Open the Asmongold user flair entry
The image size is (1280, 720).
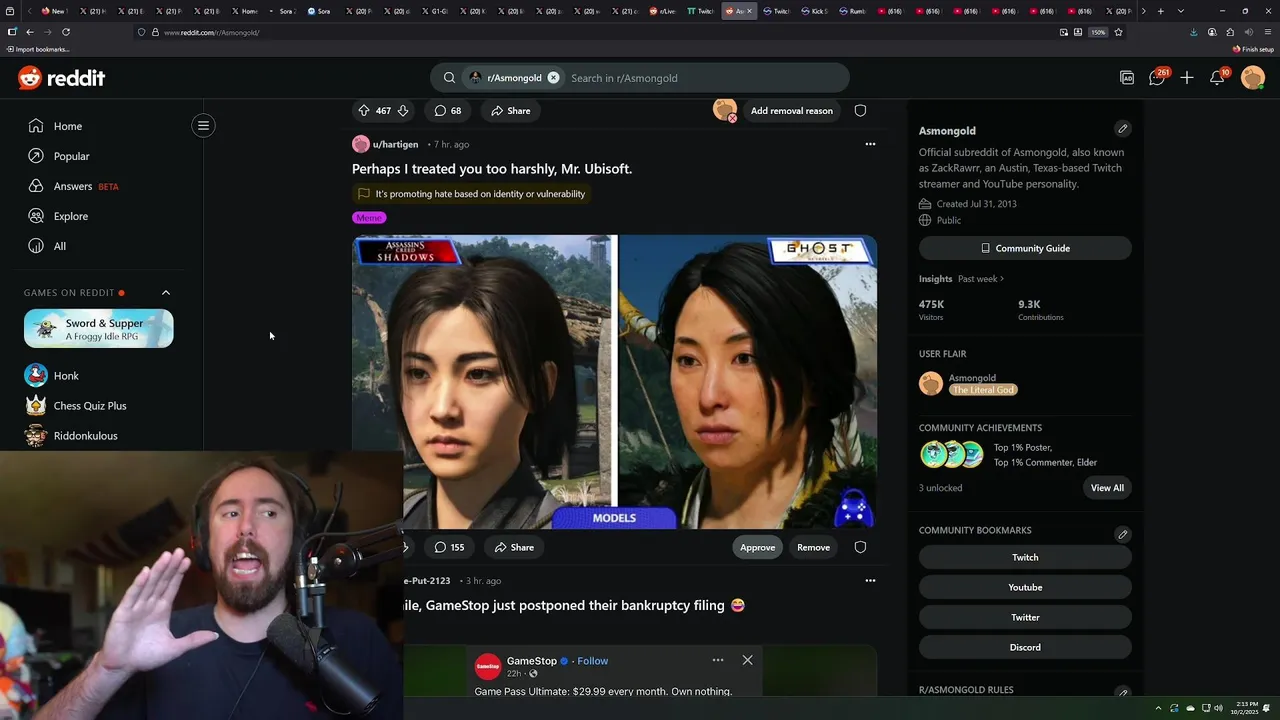pos(972,384)
